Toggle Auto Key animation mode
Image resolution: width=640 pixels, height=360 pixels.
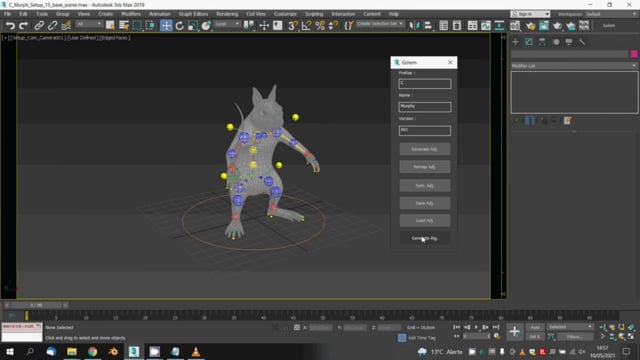535,327
